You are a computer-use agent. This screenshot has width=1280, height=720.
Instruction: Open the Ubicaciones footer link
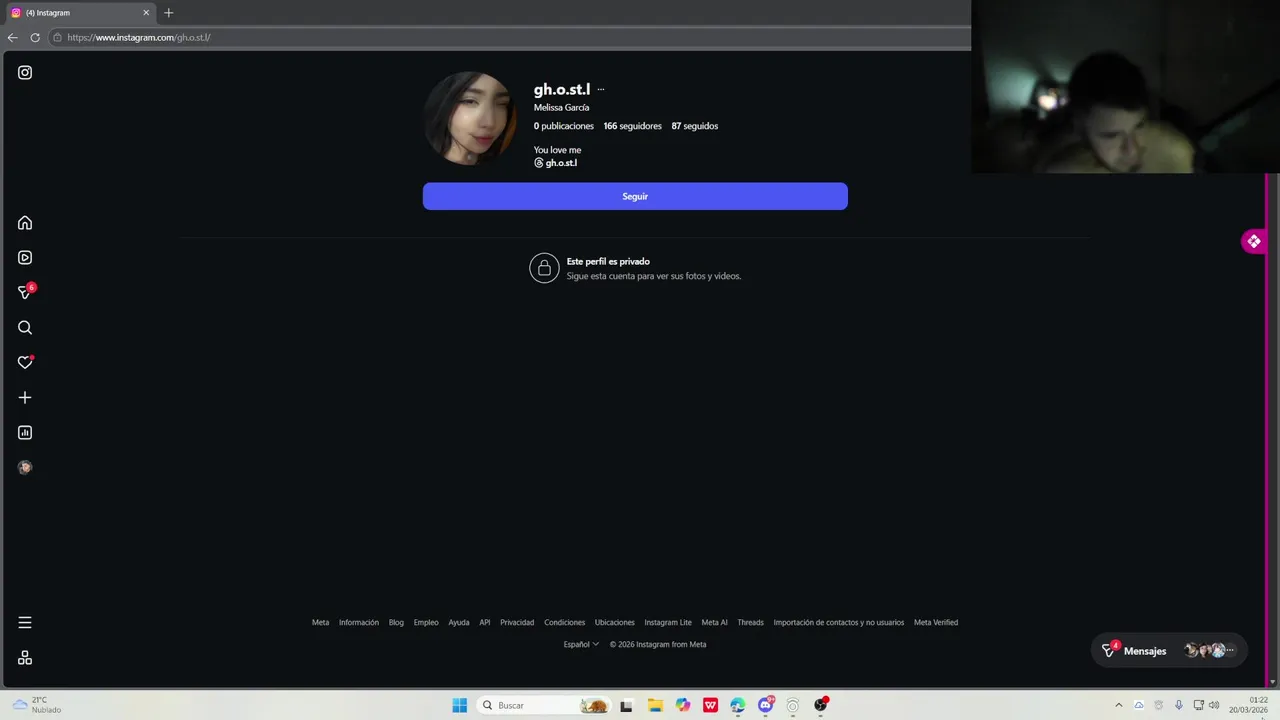tap(615, 622)
